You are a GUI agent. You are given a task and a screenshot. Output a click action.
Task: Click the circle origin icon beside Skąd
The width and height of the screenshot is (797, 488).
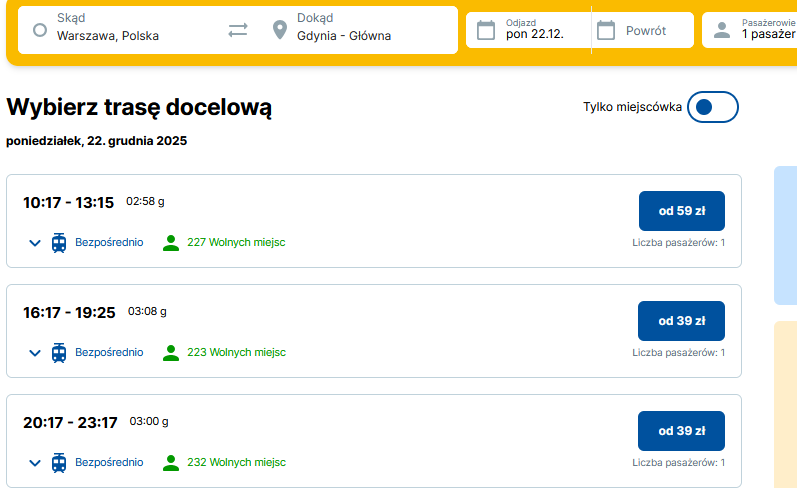[40, 30]
